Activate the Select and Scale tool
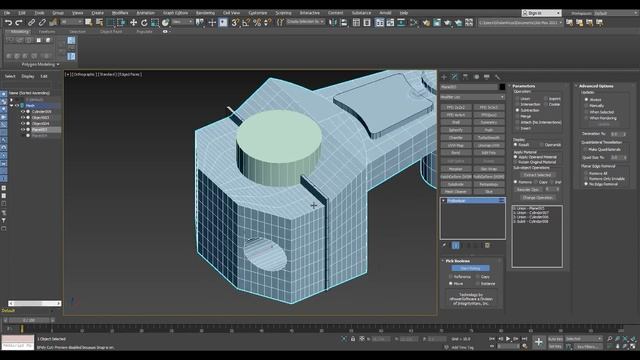Viewport: 640px width, 360px height. pos(155,23)
